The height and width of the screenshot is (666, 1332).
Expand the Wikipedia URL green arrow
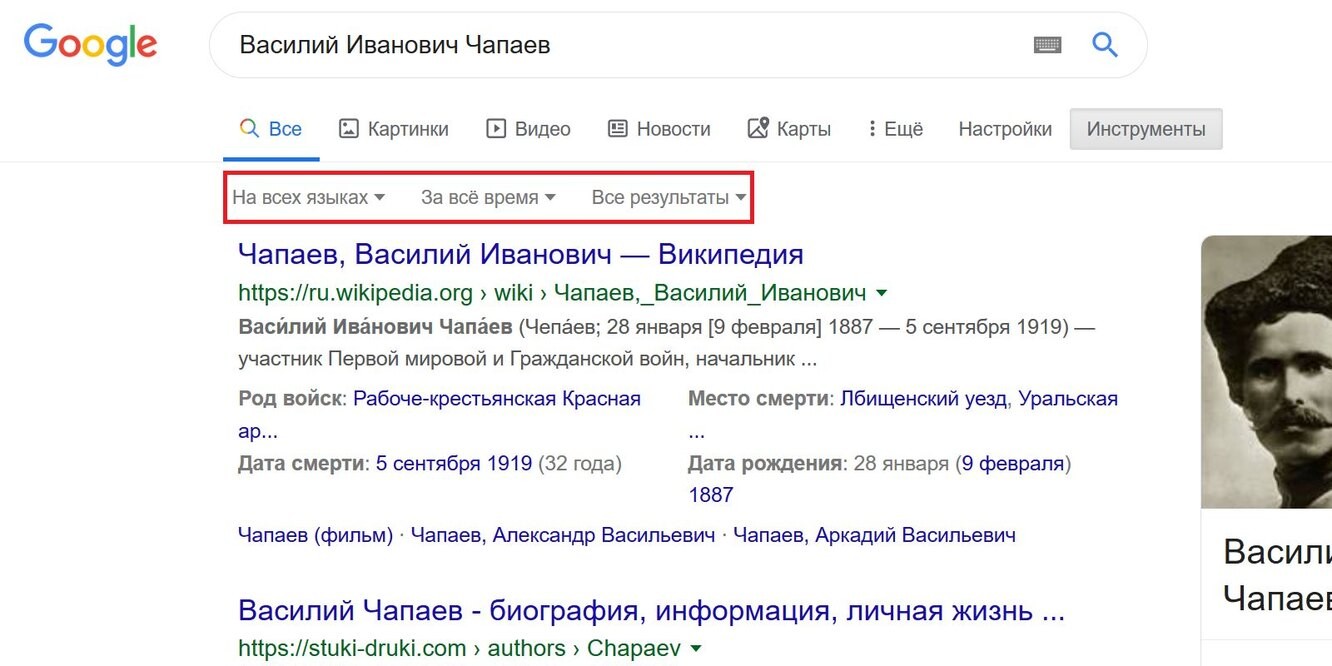tap(881, 293)
